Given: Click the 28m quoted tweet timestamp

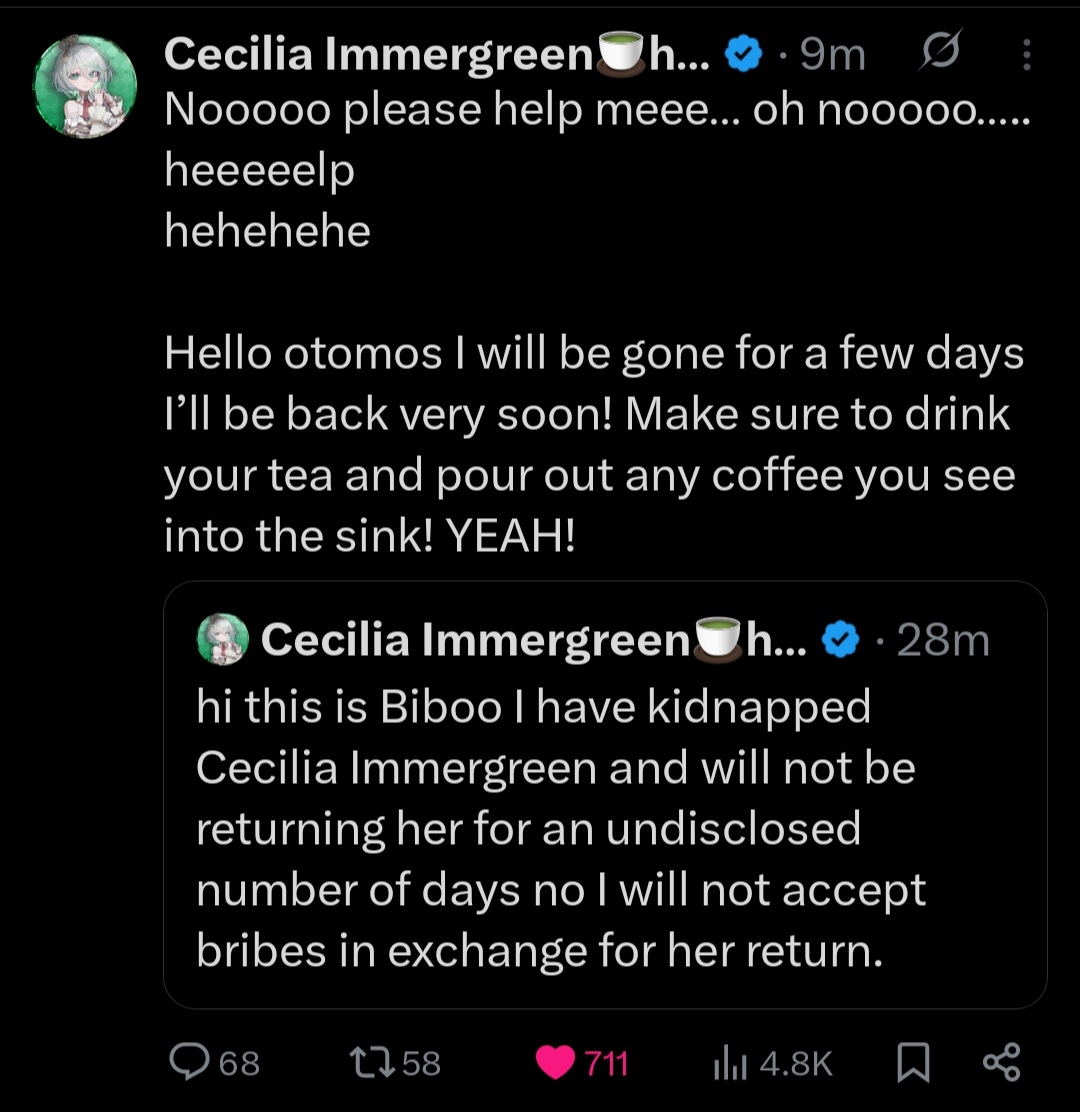Looking at the screenshot, I should click(942, 640).
